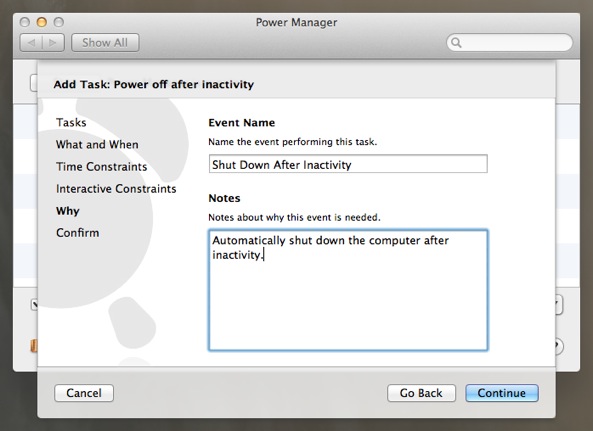Select the Why step

click(68, 211)
